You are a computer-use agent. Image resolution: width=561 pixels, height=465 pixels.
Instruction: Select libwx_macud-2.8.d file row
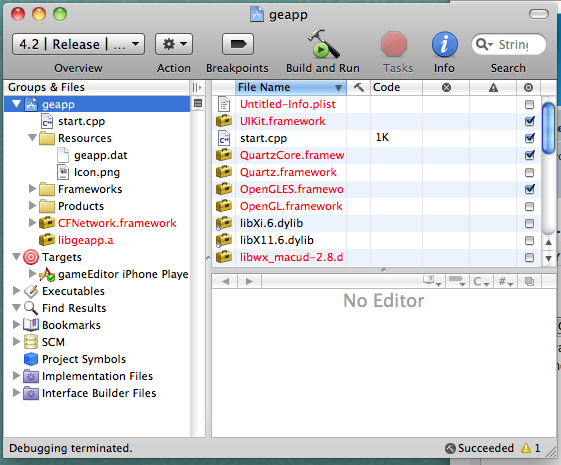376,257
